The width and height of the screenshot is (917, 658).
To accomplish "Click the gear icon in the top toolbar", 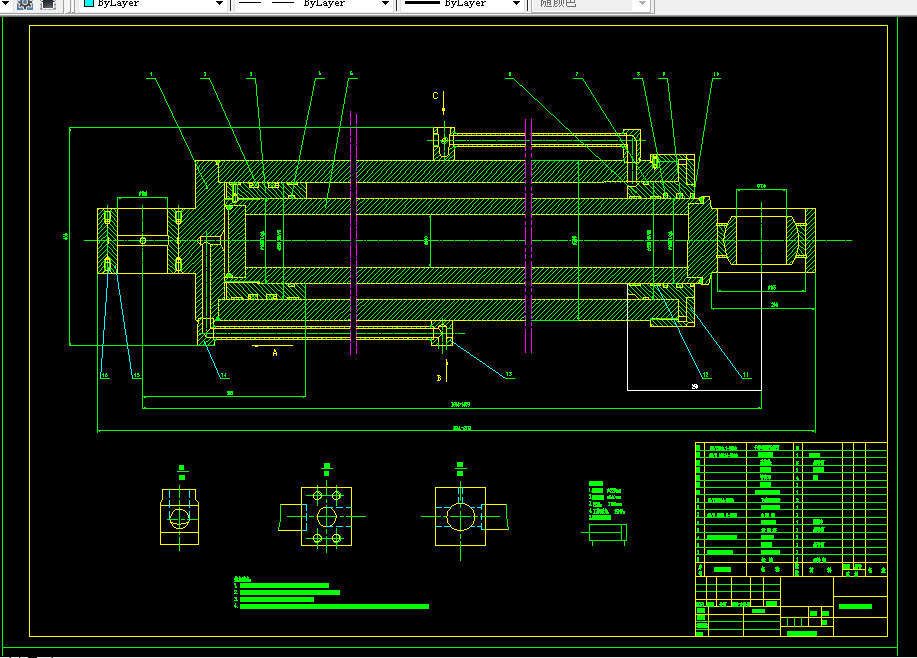I will [25, 4].
